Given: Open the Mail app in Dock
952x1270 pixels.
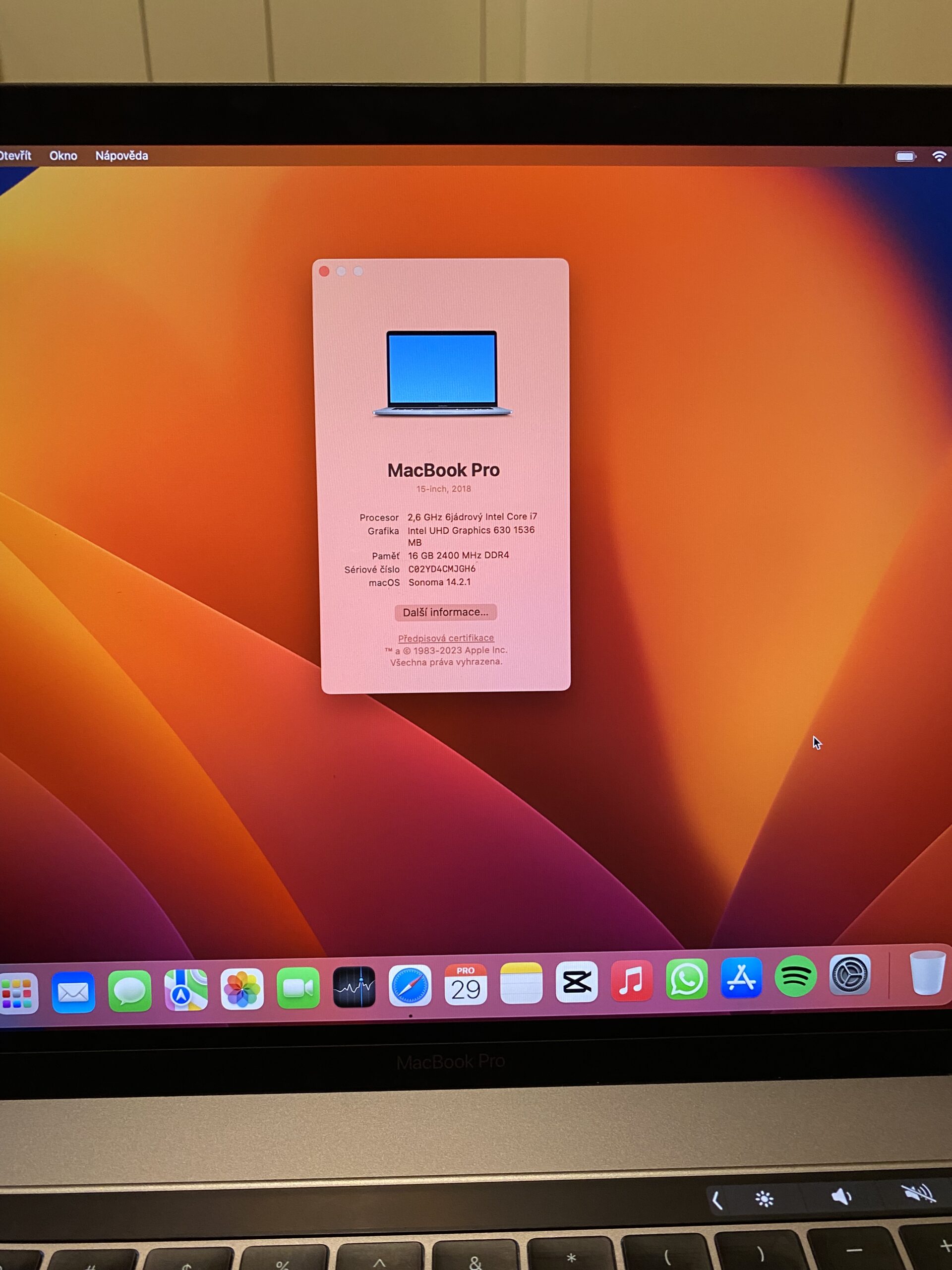Looking at the screenshot, I should pos(73,992).
